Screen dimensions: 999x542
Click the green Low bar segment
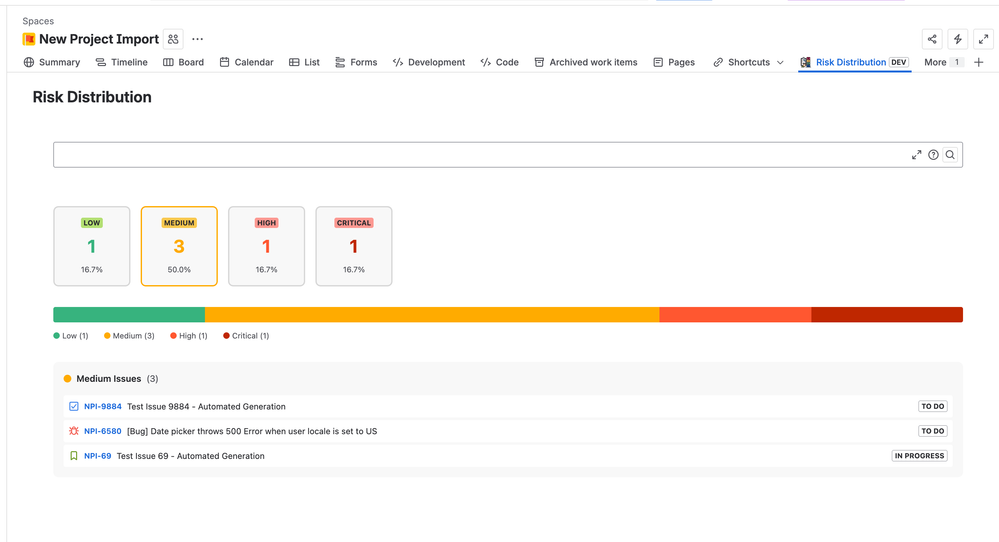tap(129, 315)
